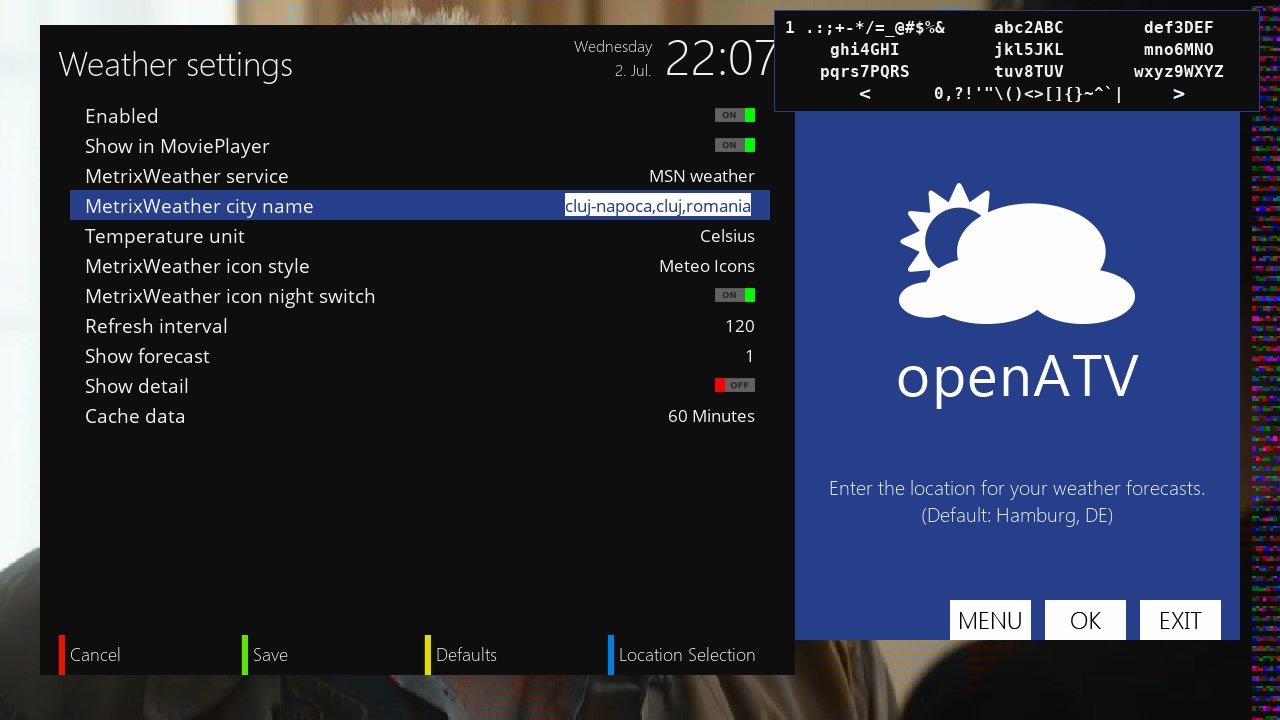
Task: Toggle Show in MoviePlayer switch
Action: coord(734,146)
